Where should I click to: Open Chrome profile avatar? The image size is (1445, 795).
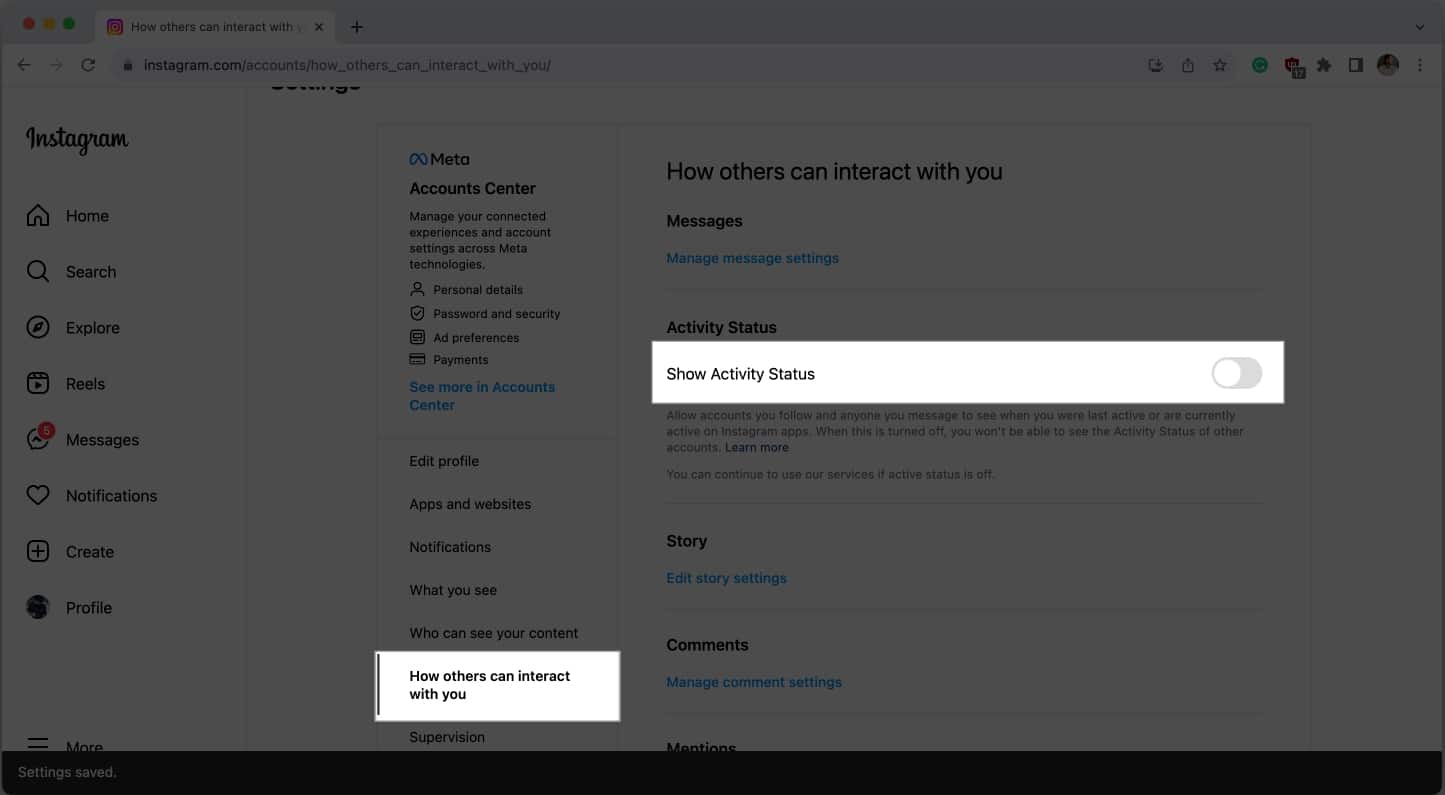(1388, 65)
